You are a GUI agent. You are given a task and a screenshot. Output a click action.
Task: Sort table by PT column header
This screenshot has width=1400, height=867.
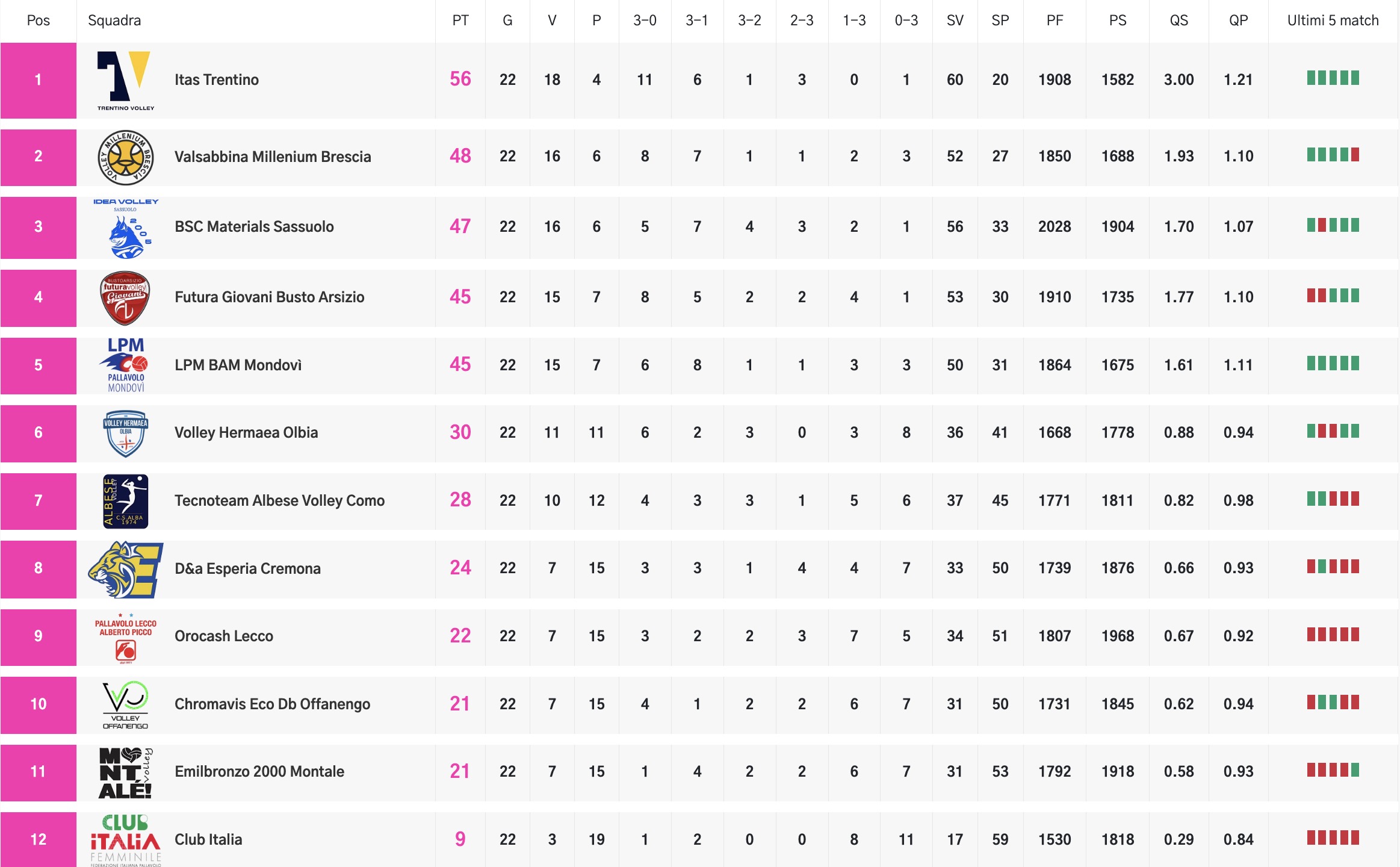click(460, 20)
